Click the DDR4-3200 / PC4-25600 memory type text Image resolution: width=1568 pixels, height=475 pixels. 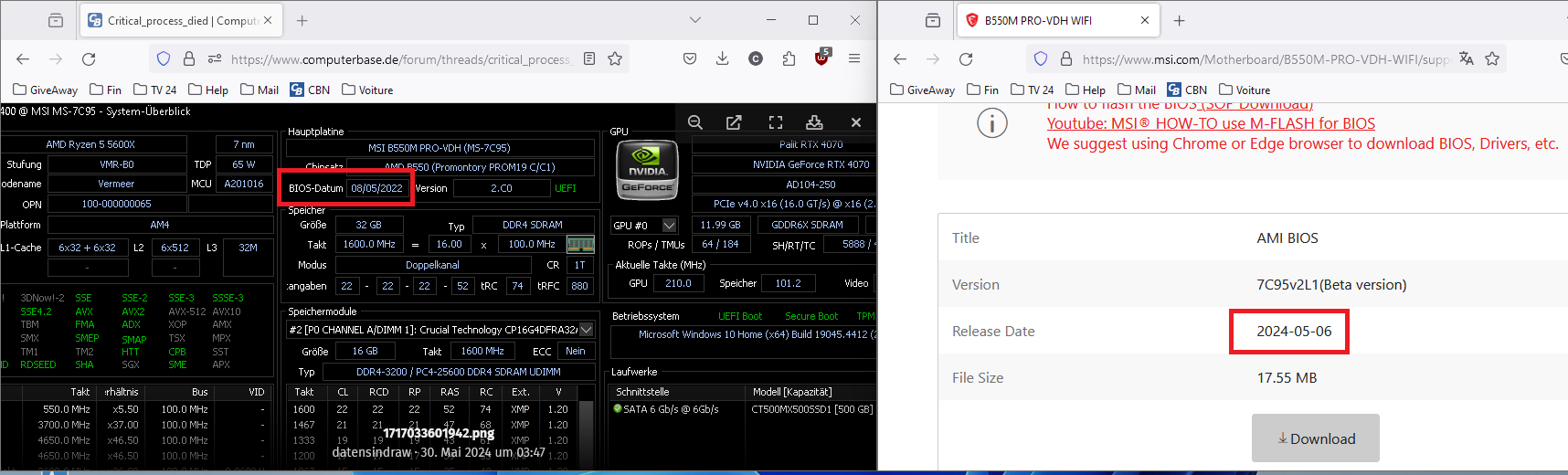pyautogui.click(x=459, y=372)
